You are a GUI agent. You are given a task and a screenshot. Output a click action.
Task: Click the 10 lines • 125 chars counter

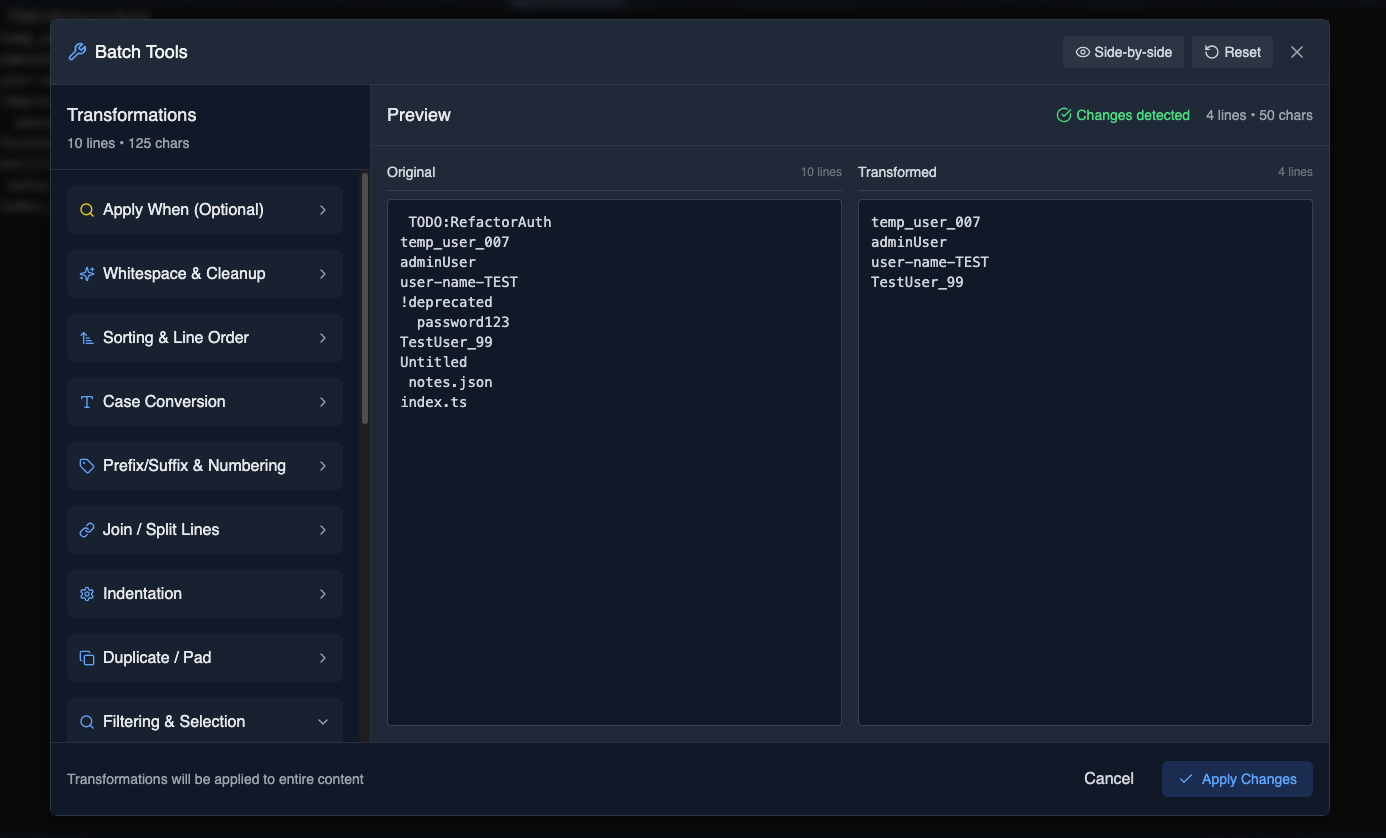point(128,143)
